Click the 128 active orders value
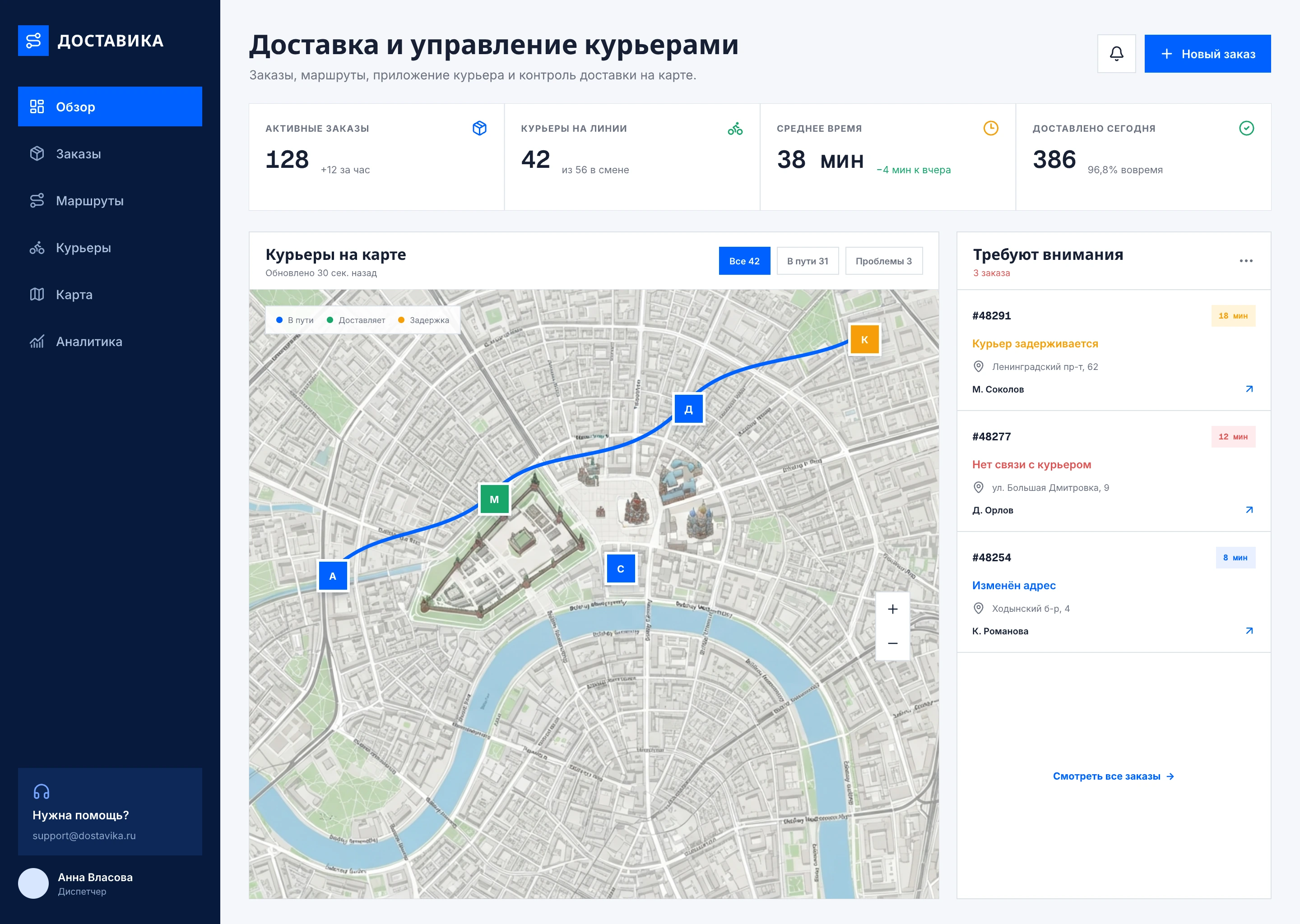The height and width of the screenshot is (924, 1300). (x=287, y=159)
